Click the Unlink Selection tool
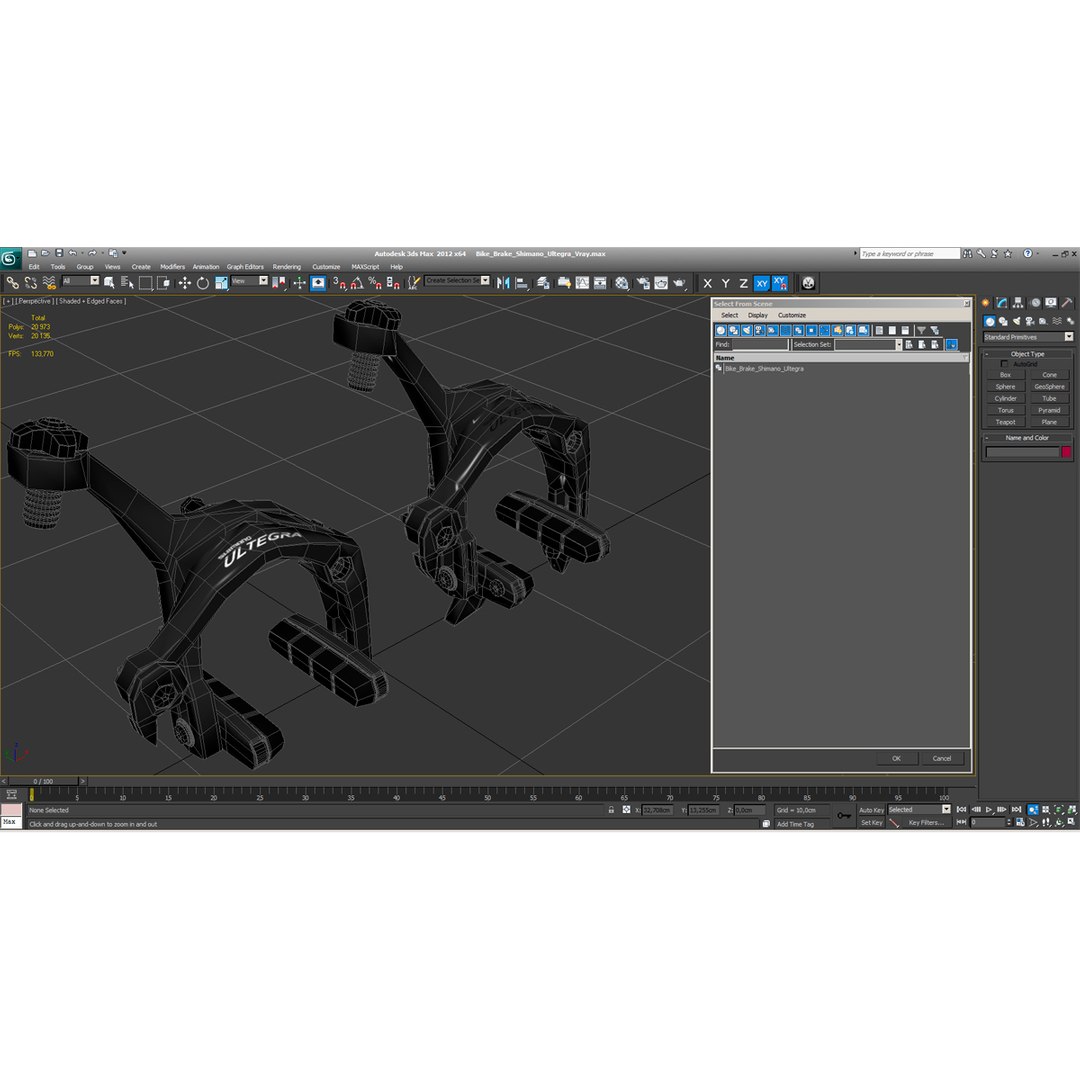The width and height of the screenshot is (1080, 1080). (x=31, y=283)
